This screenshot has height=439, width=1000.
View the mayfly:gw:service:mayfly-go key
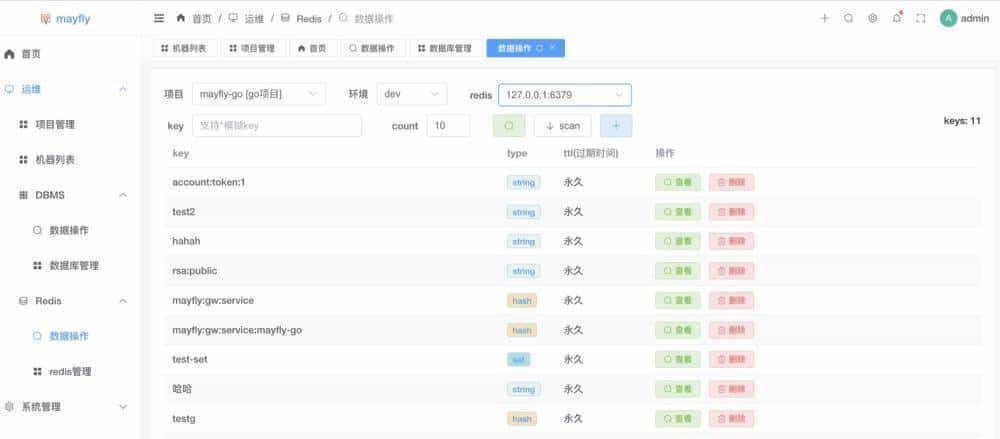(x=677, y=330)
